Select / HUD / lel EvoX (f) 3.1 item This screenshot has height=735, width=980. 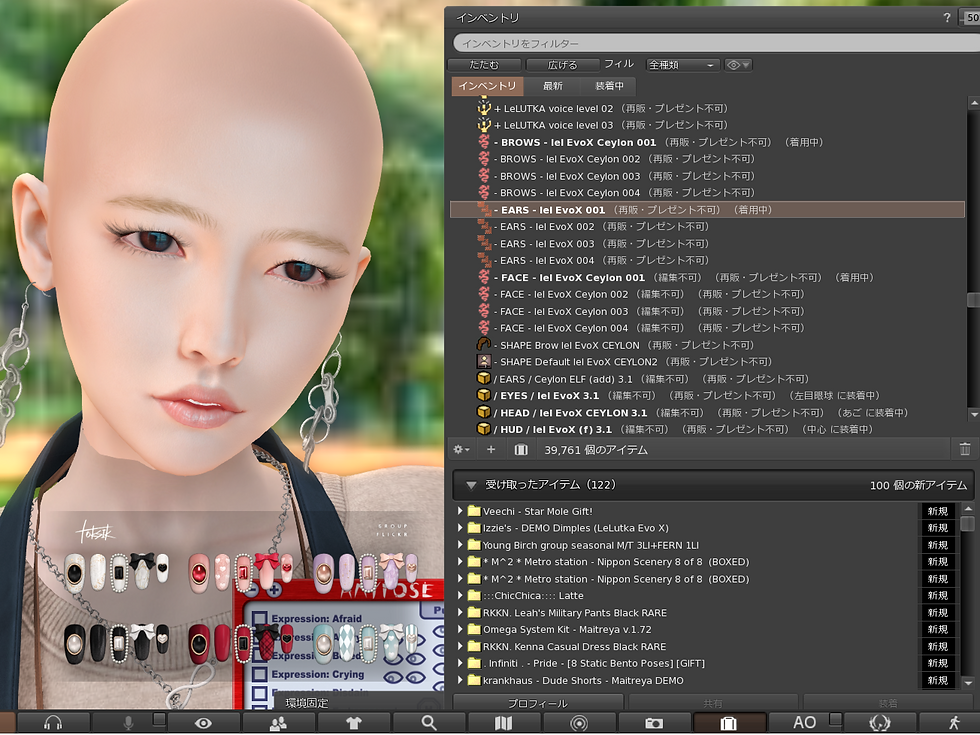(708, 429)
